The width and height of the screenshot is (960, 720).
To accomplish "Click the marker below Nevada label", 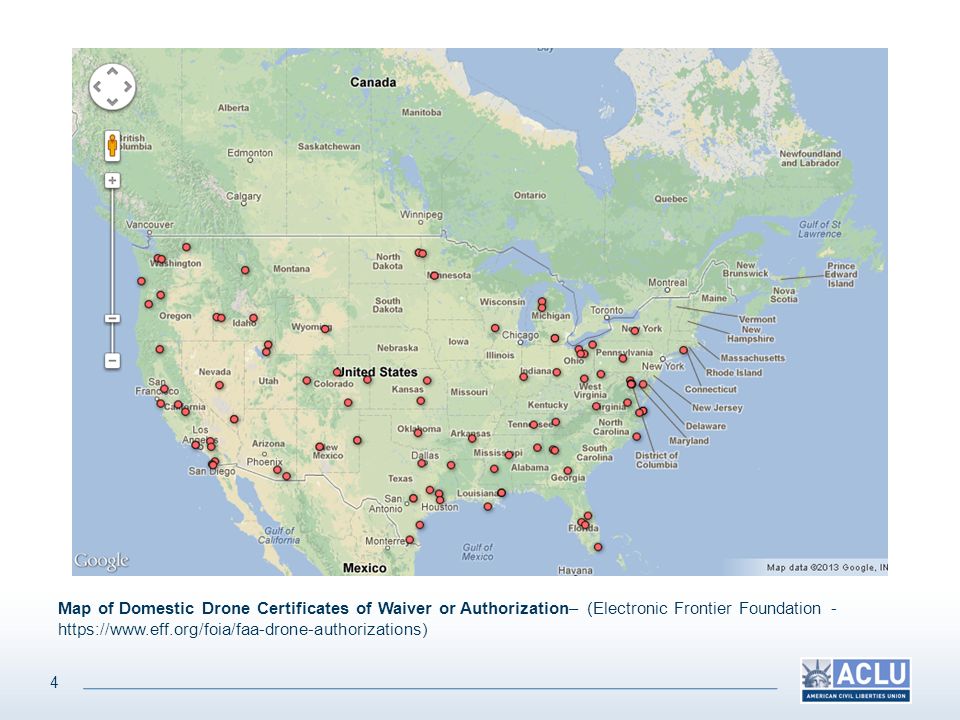I will pos(219,385).
